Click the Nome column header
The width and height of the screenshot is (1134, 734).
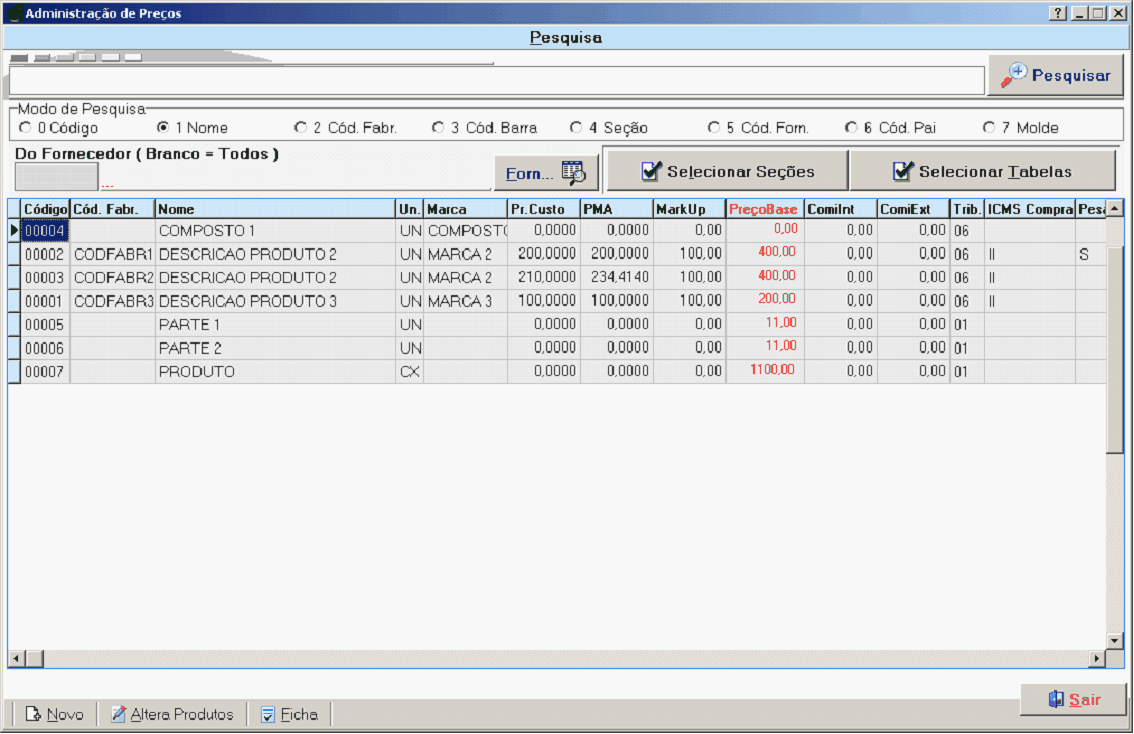pyautogui.click(x=275, y=209)
